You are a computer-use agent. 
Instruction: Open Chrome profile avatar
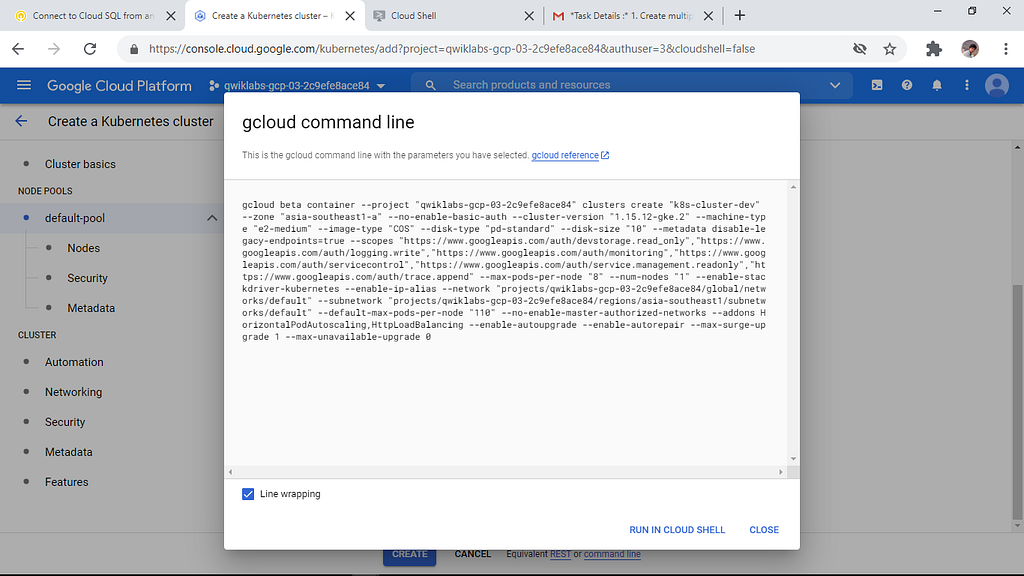point(970,49)
